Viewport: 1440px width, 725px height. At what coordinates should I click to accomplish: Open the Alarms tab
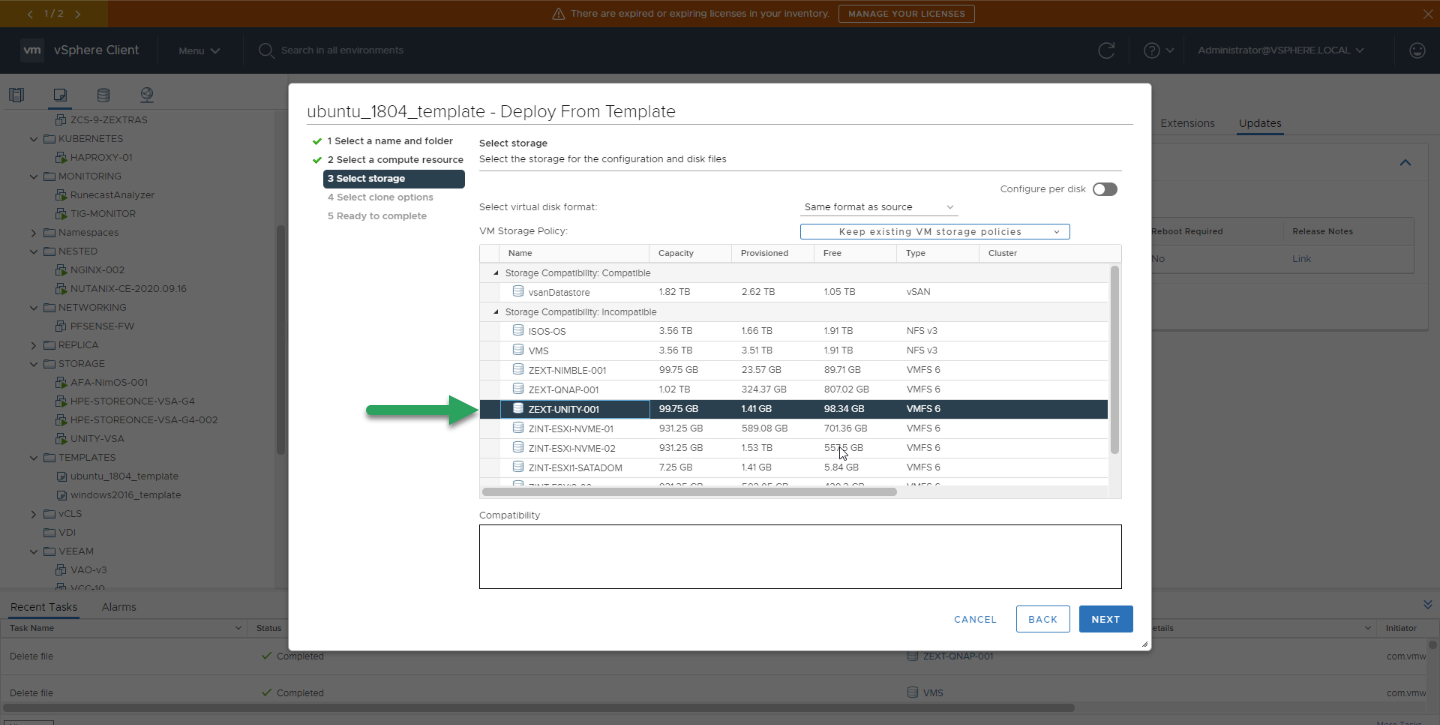119,607
